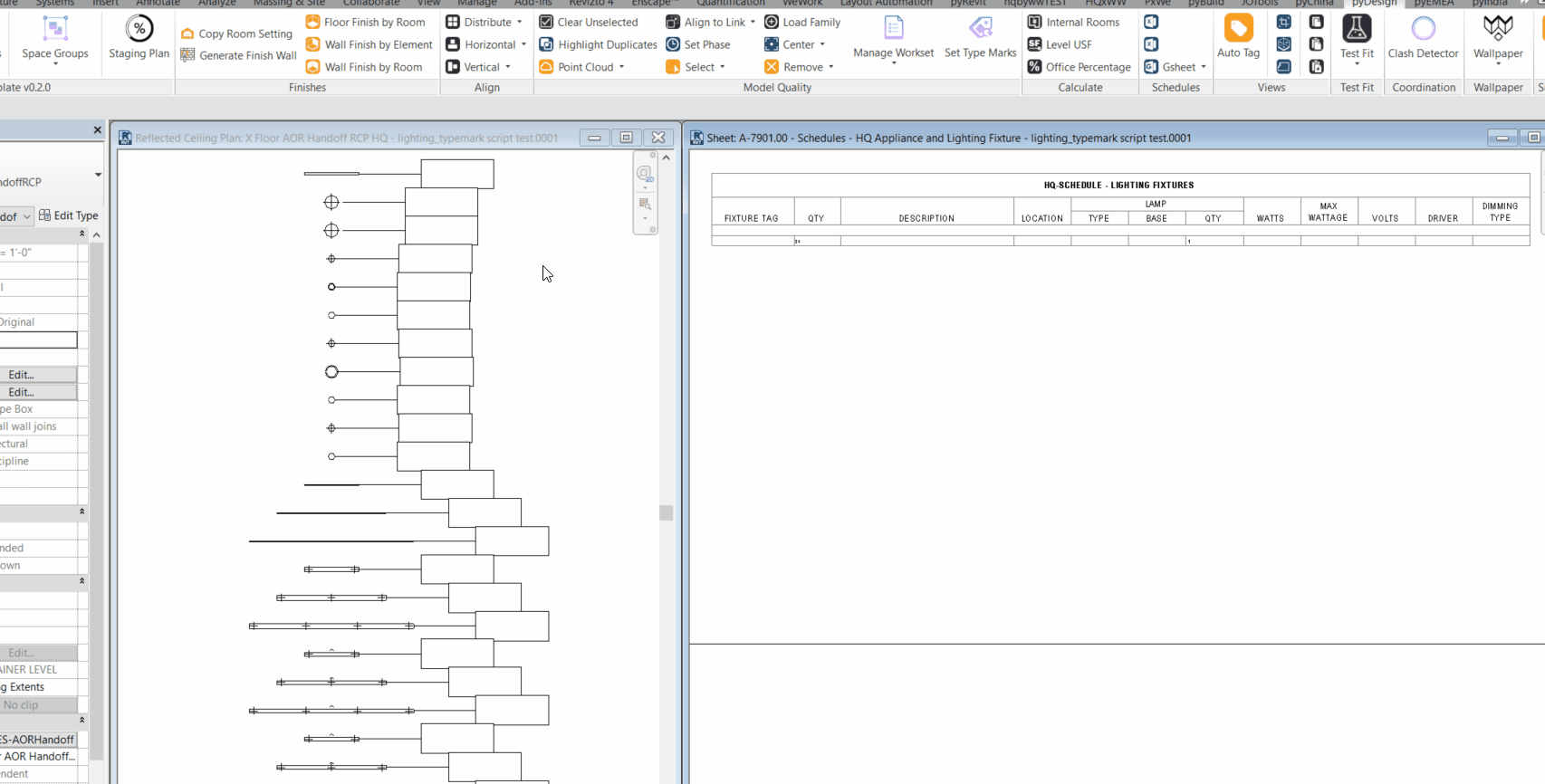Open the Gsheet dropdown arrow
The width and height of the screenshot is (1545, 784).
1203,67
